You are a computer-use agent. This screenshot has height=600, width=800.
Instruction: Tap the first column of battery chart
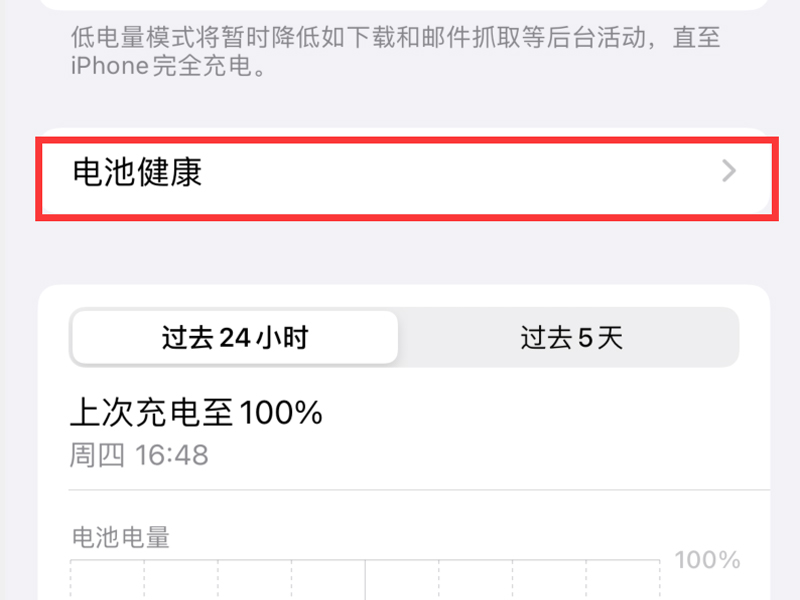(108, 581)
